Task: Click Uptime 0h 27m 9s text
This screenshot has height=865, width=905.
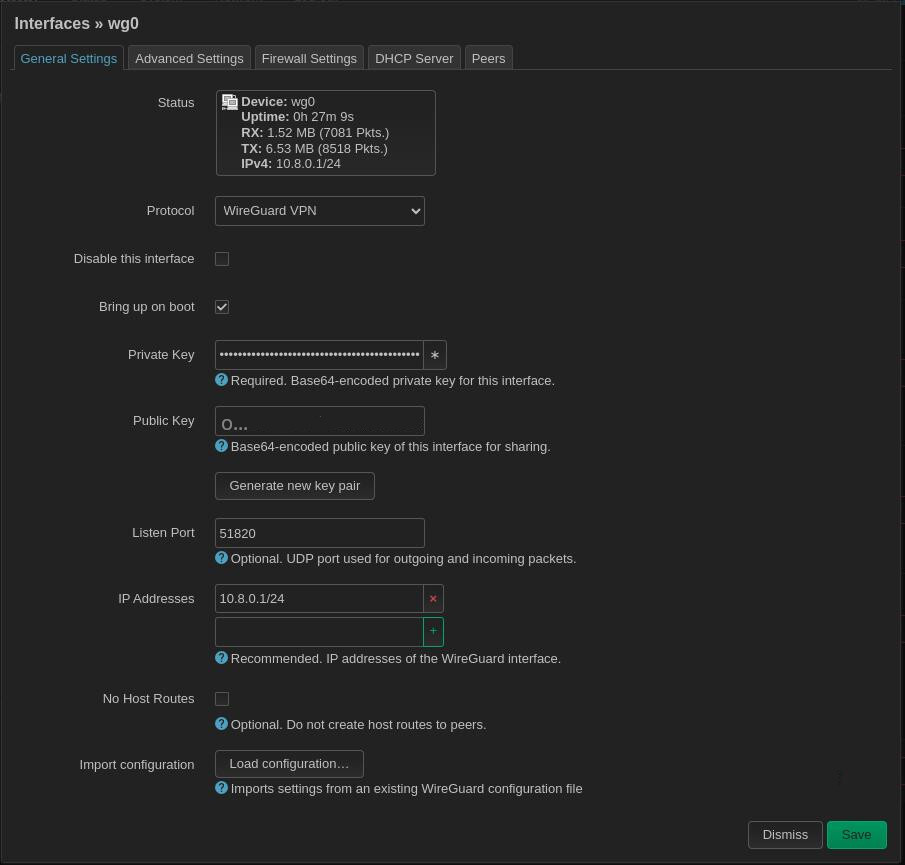Action: [x=297, y=117]
